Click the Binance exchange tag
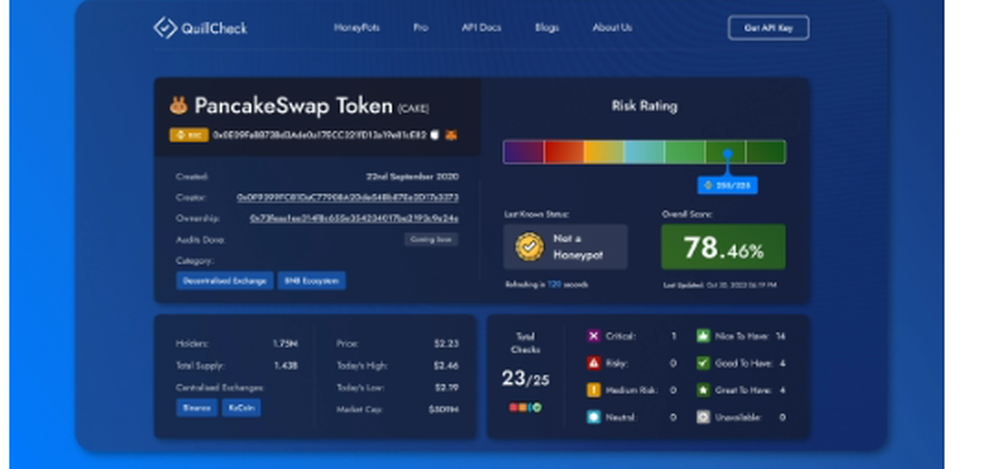This screenshot has width=1000, height=469. (196, 408)
